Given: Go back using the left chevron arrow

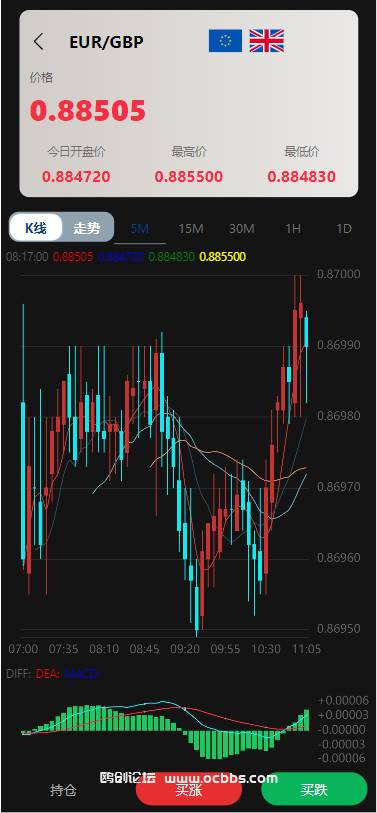Looking at the screenshot, I should click(x=38, y=41).
